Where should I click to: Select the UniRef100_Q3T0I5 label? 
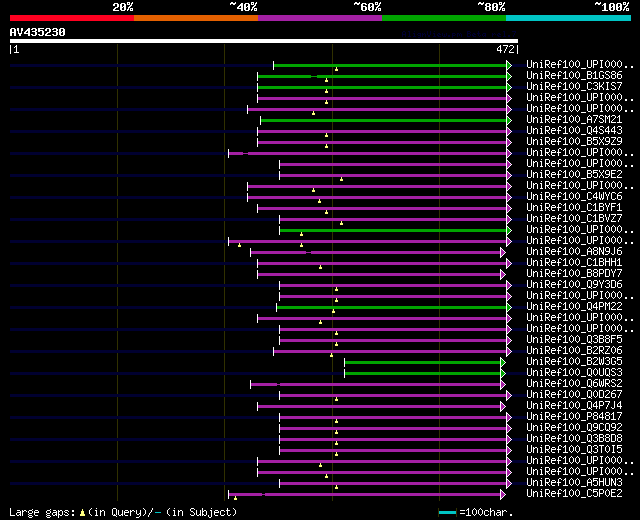[574, 450]
